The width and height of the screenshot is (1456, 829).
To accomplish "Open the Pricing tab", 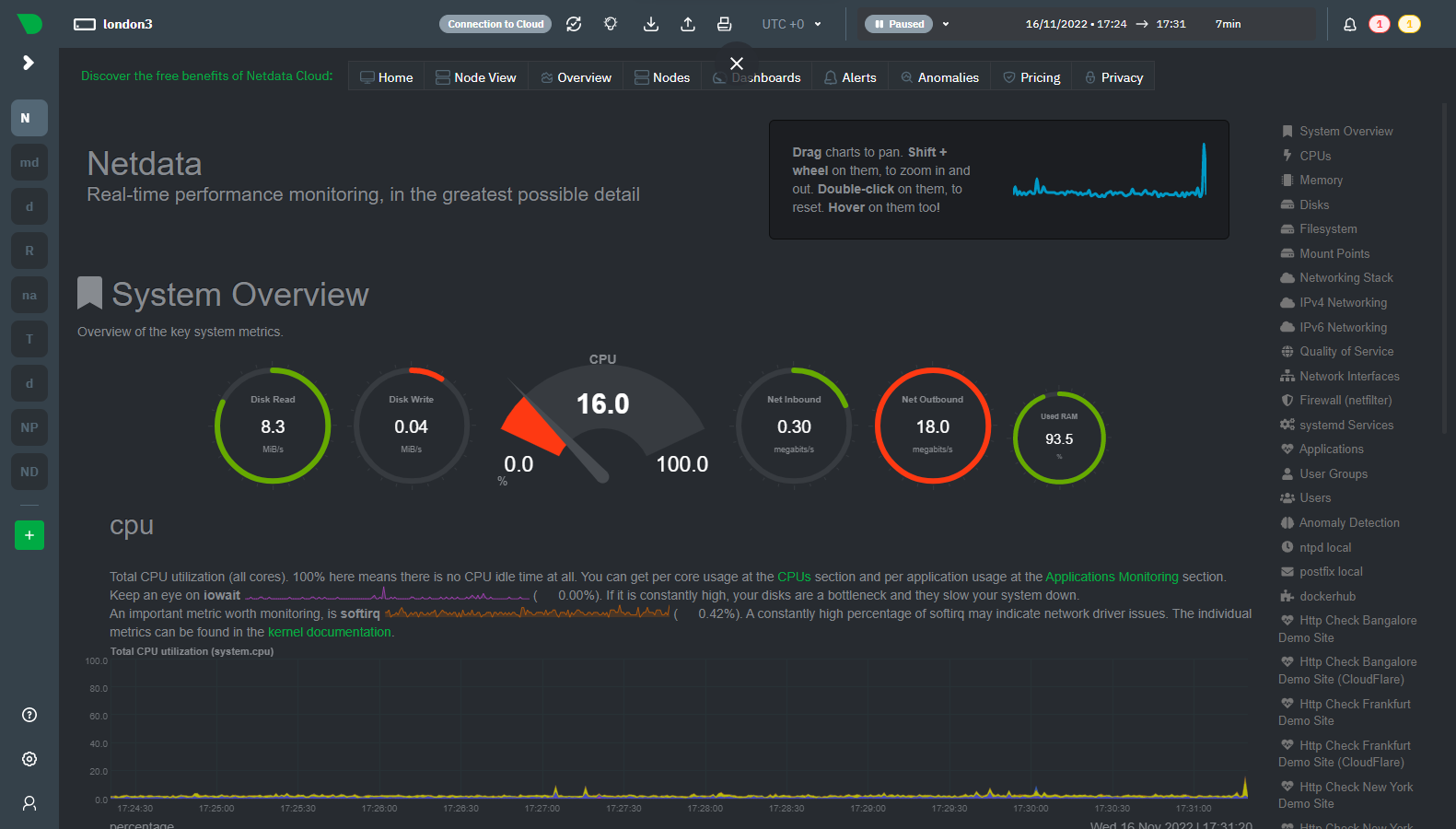I will coord(1031,77).
